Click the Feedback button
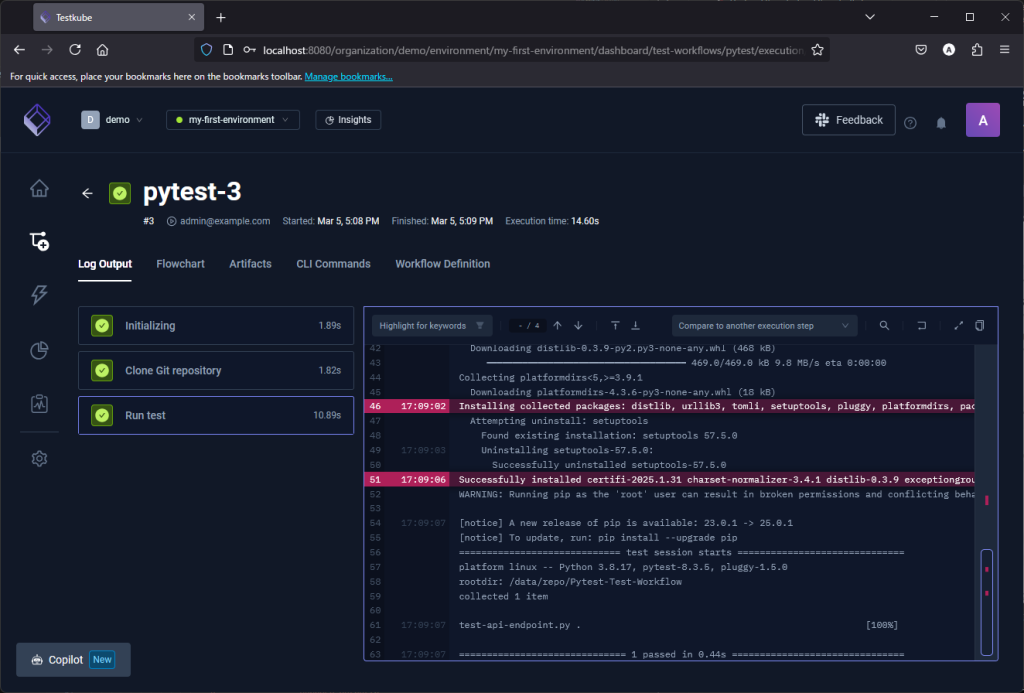 click(x=848, y=120)
